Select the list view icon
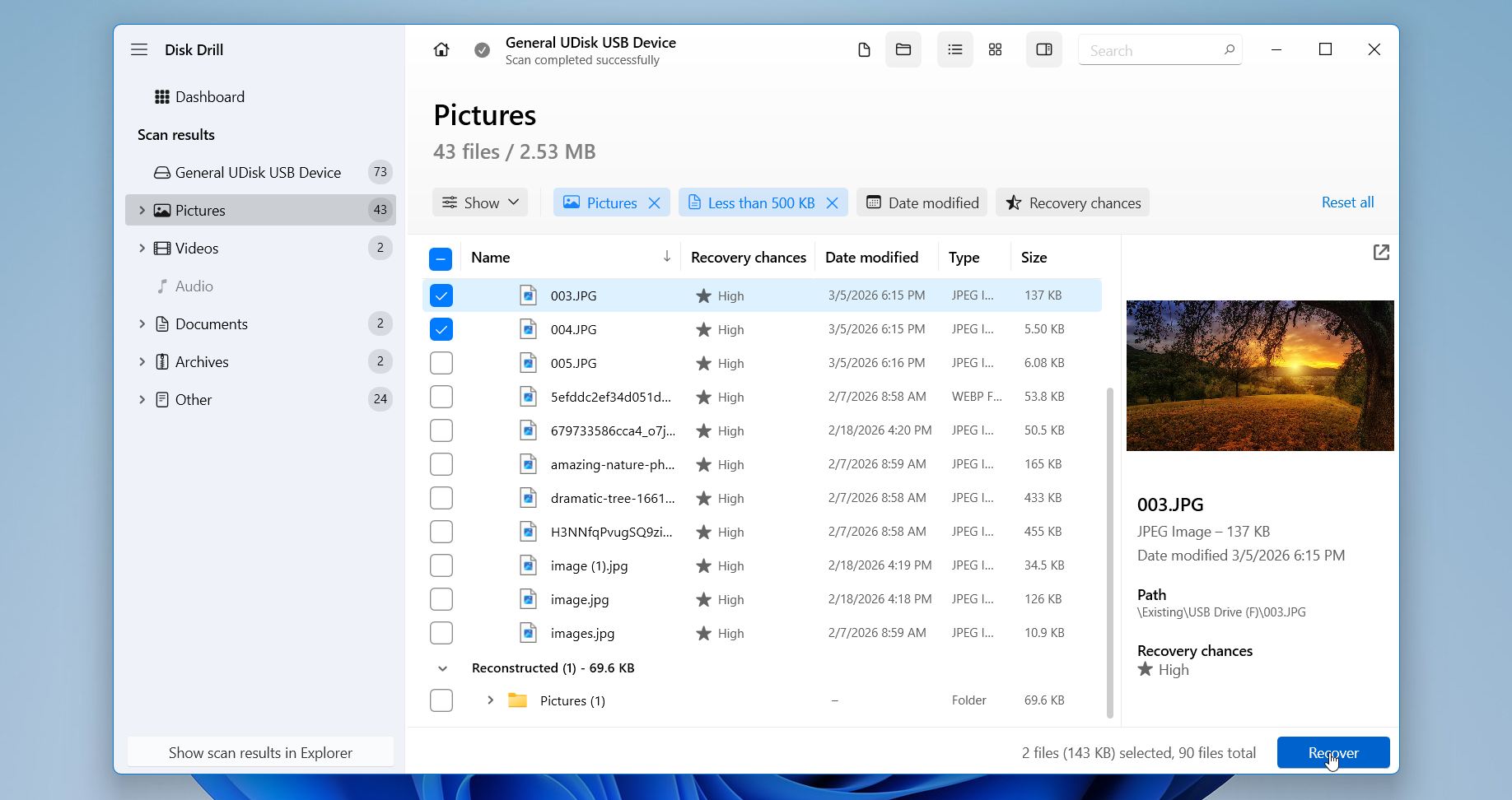 coord(954,49)
